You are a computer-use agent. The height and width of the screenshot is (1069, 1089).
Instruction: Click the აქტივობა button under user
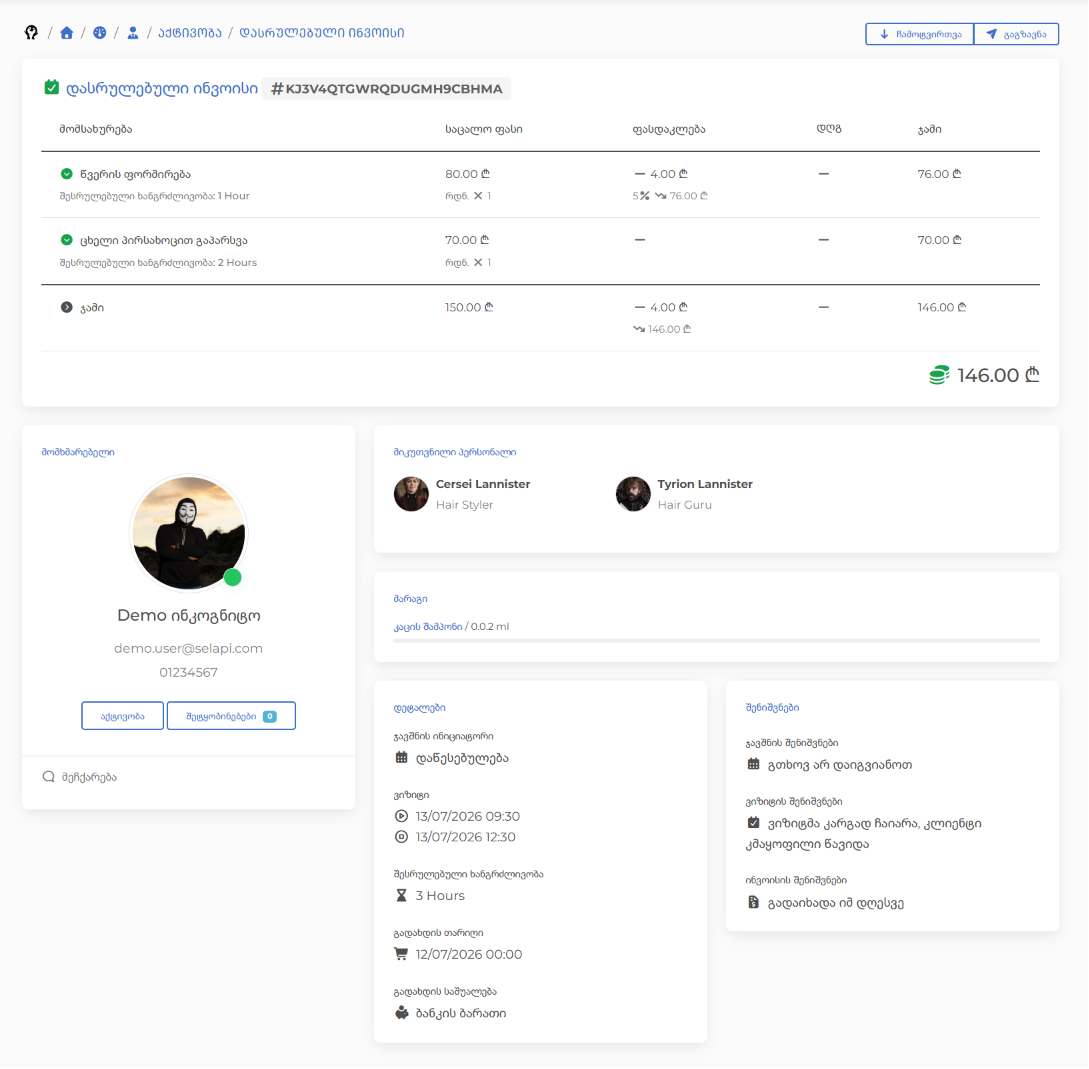[x=122, y=716]
